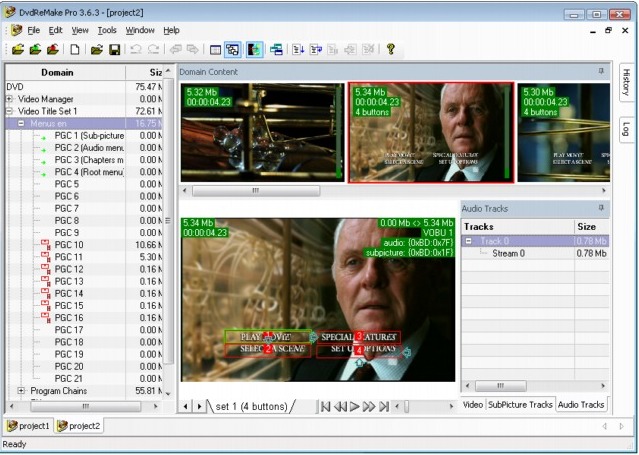Switch to the set 1 (4 buttons) tab
Screen dimensions: 639x455
[x=251, y=406]
